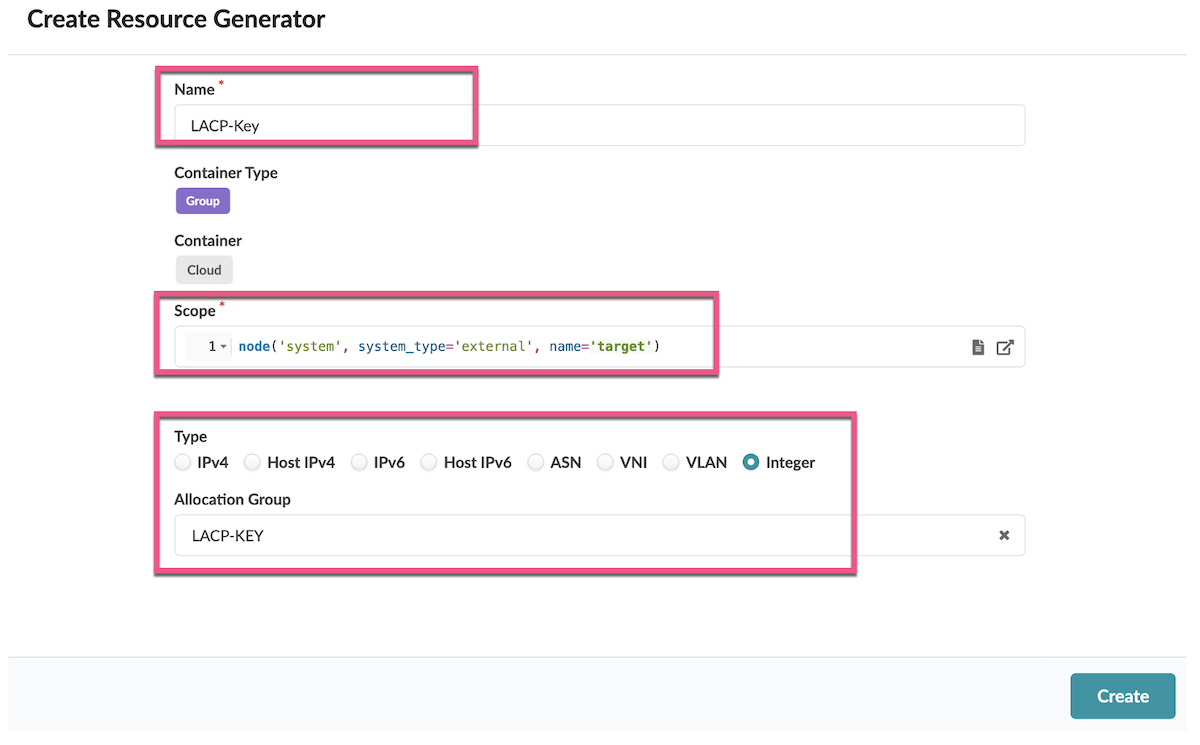Viewport: 1200px width, 745px height.
Task: Choose the IPv6 type radio button
Action: tap(358, 462)
